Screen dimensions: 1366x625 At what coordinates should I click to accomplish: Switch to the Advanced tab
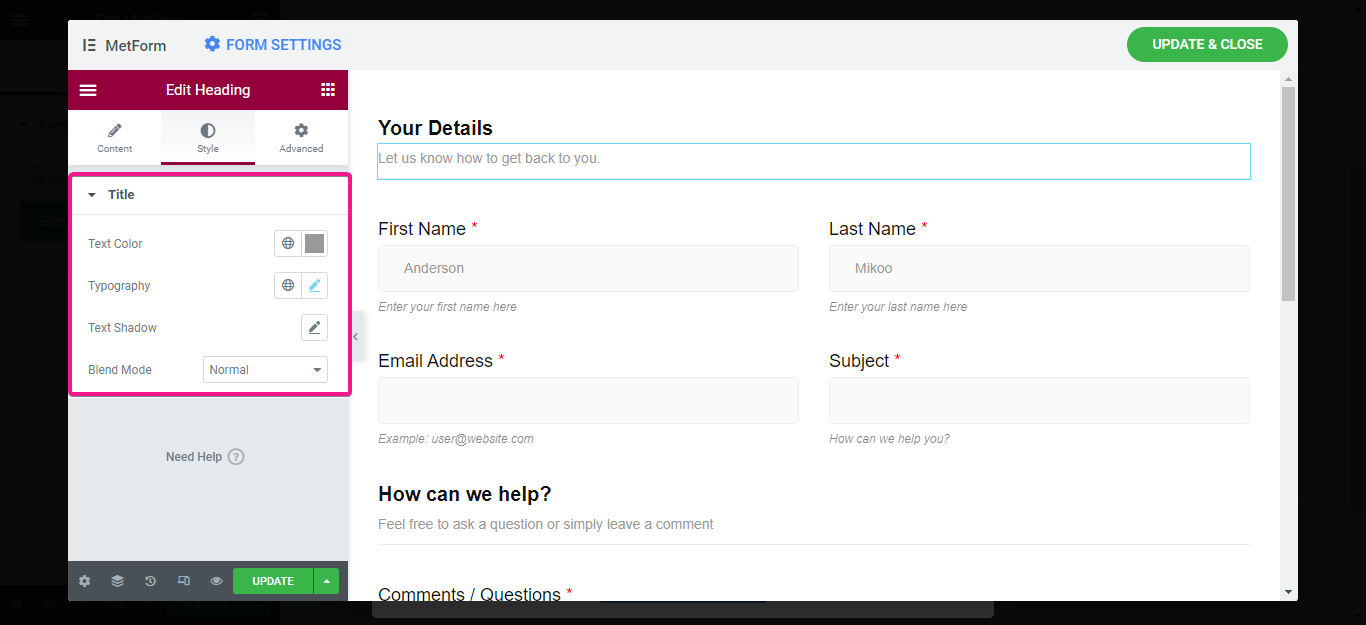pos(301,138)
